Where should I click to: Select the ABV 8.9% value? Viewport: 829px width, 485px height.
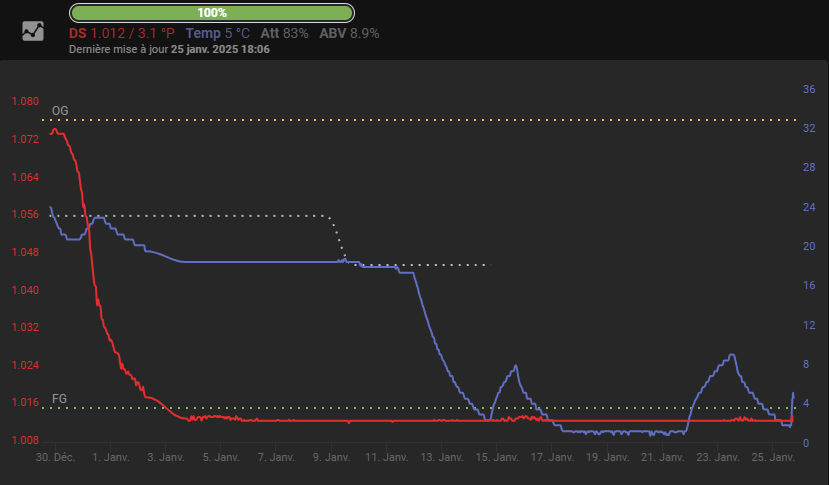pos(349,33)
